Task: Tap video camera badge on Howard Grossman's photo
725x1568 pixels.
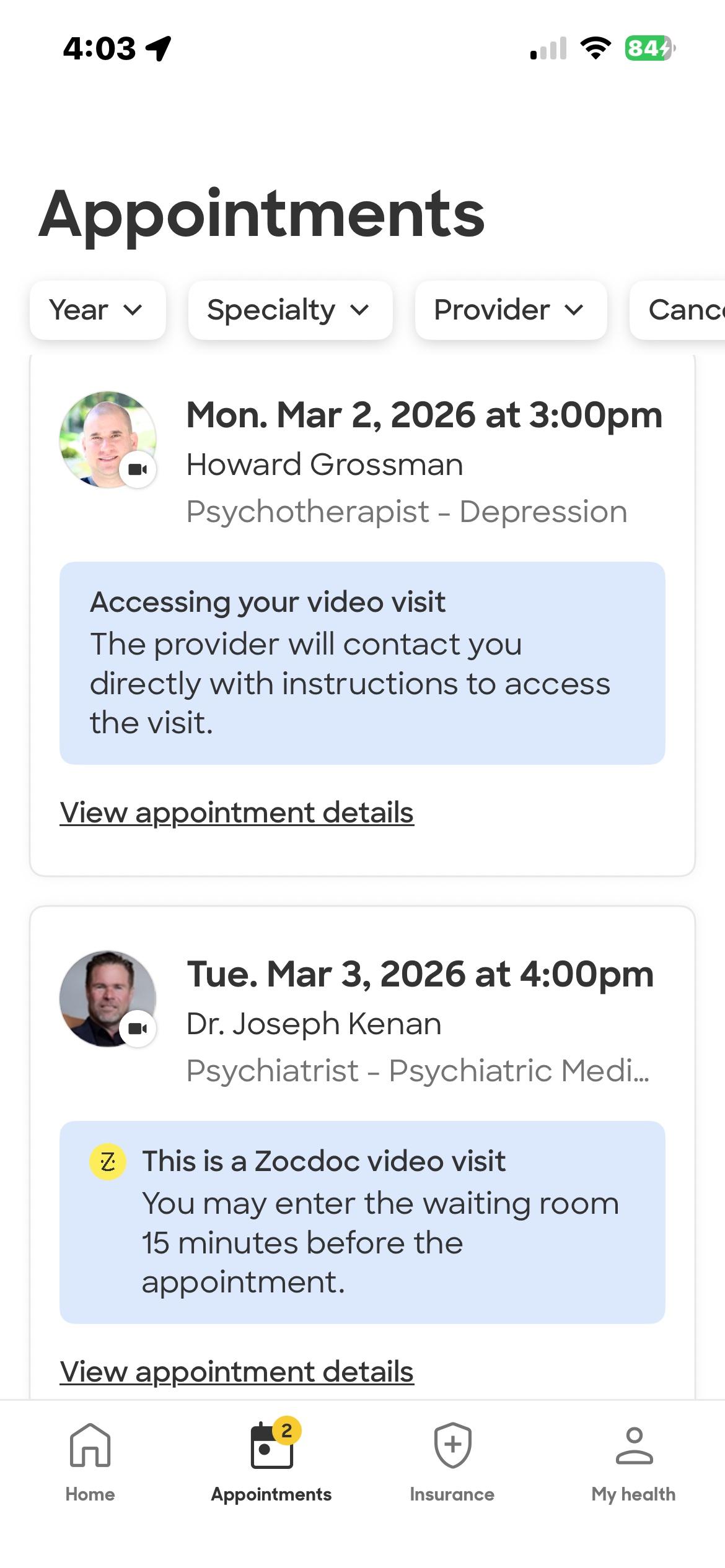Action: coord(138,469)
